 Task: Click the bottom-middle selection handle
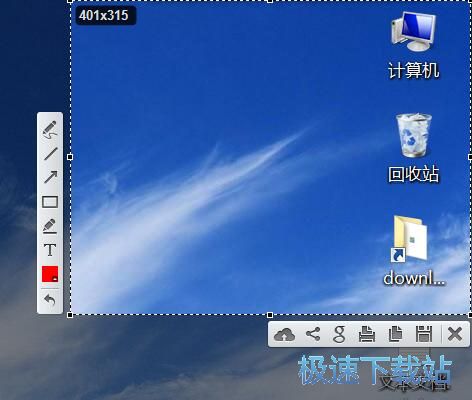270,315
